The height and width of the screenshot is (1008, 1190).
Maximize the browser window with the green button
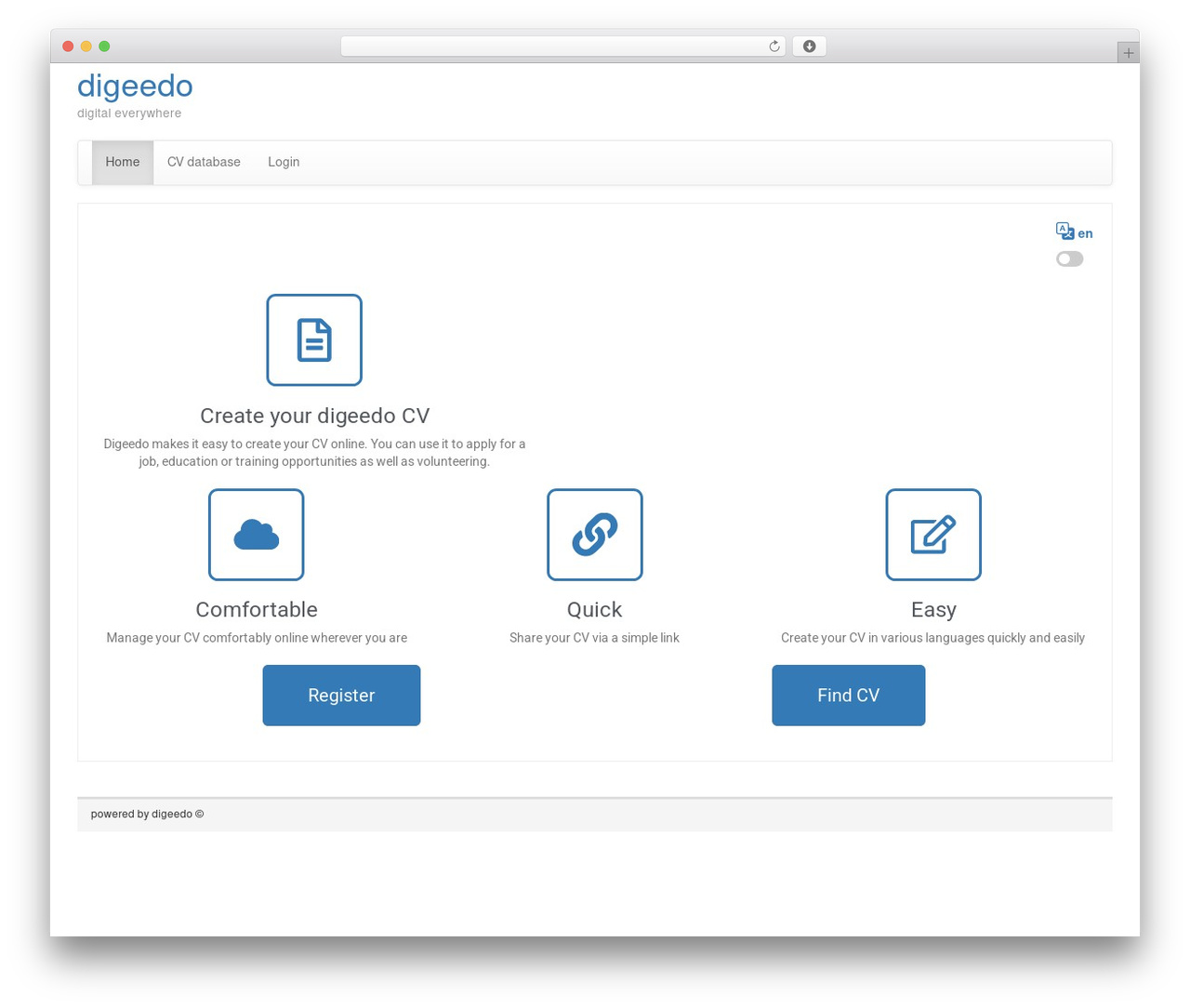click(x=104, y=46)
